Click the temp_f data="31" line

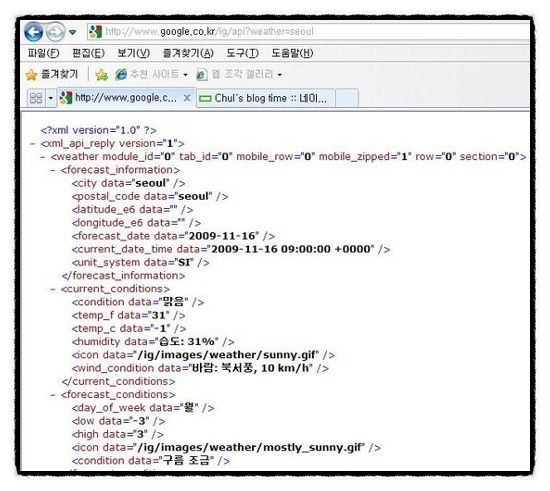pyautogui.click(x=128, y=316)
